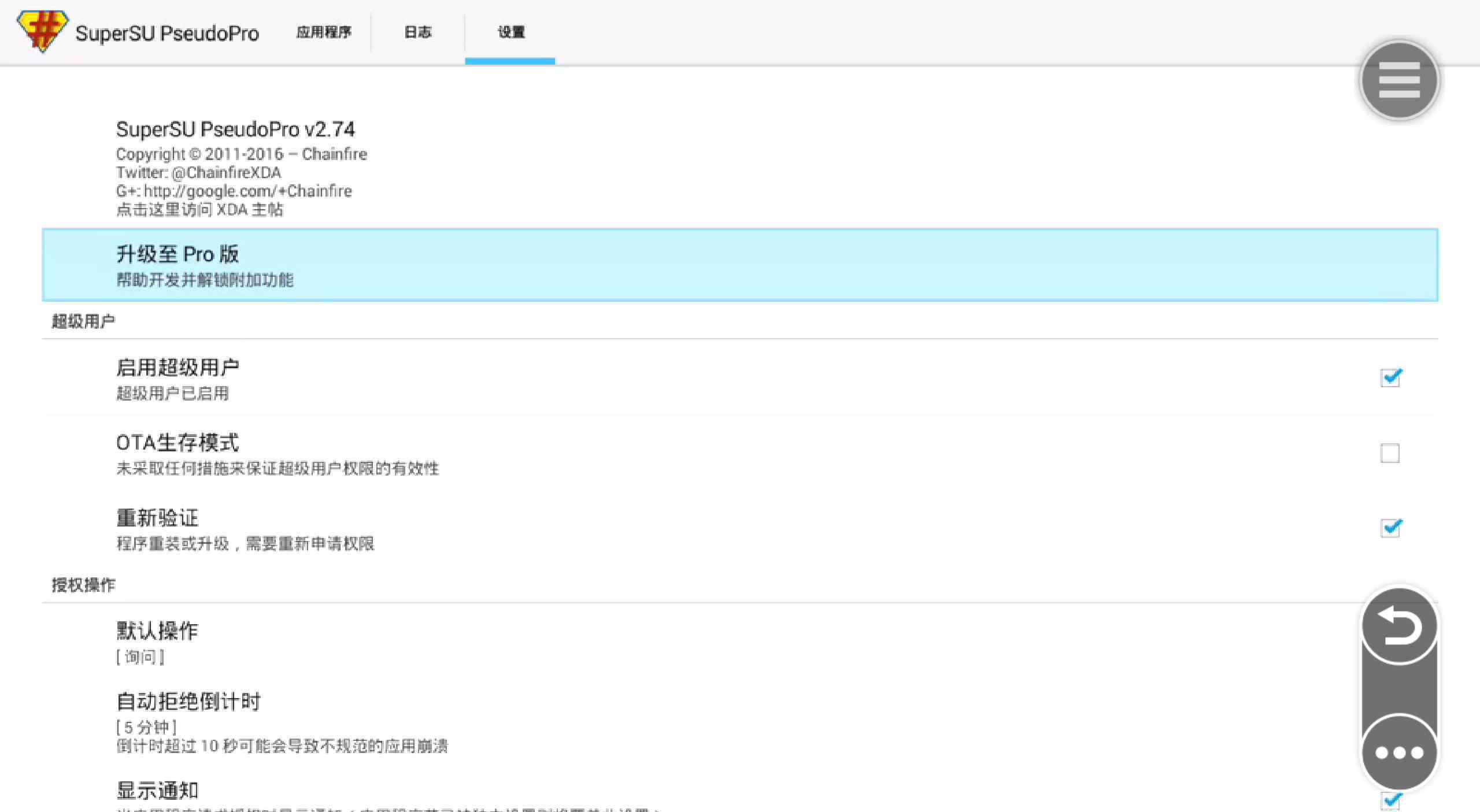1480x812 pixels.
Task: Click the SuperSU PseudoPro title text
Action: pos(167,34)
